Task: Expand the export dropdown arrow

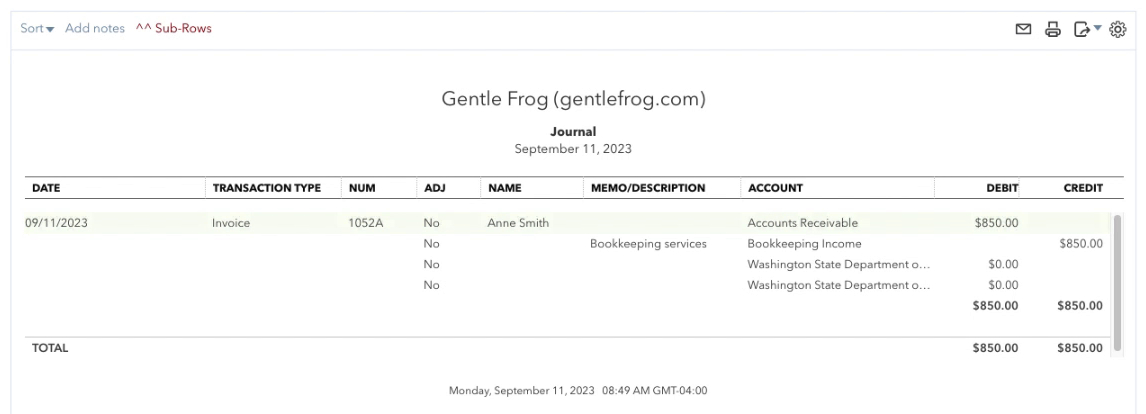Action: tap(1098, 28)
